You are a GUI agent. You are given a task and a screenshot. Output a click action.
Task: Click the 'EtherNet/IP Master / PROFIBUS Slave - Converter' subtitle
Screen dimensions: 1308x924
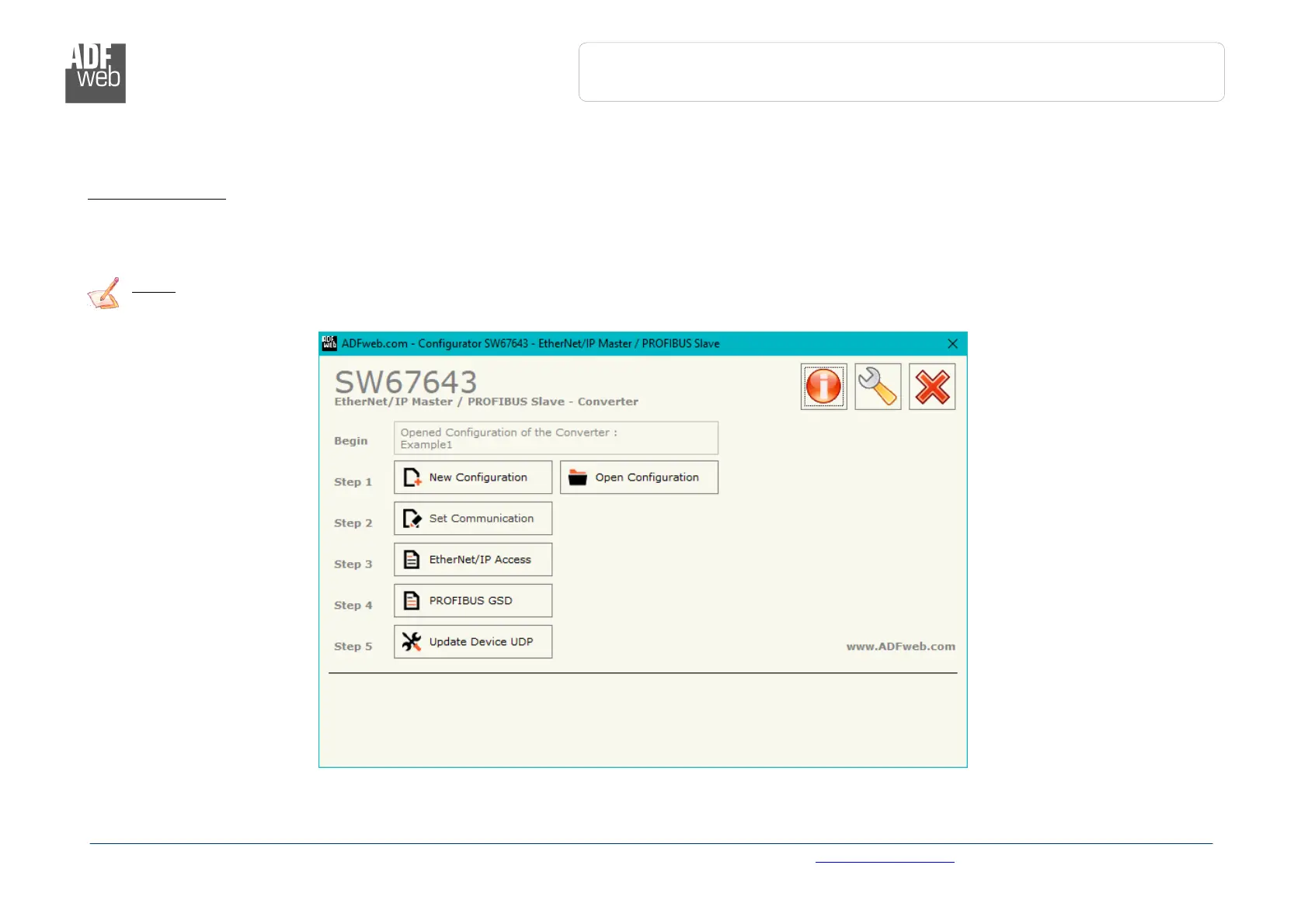click(486, 401)
